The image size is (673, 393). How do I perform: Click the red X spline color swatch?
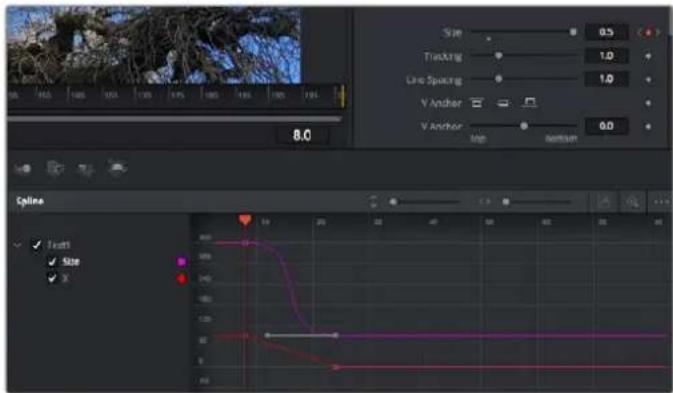pyautogui.click(x=182, y=279)
